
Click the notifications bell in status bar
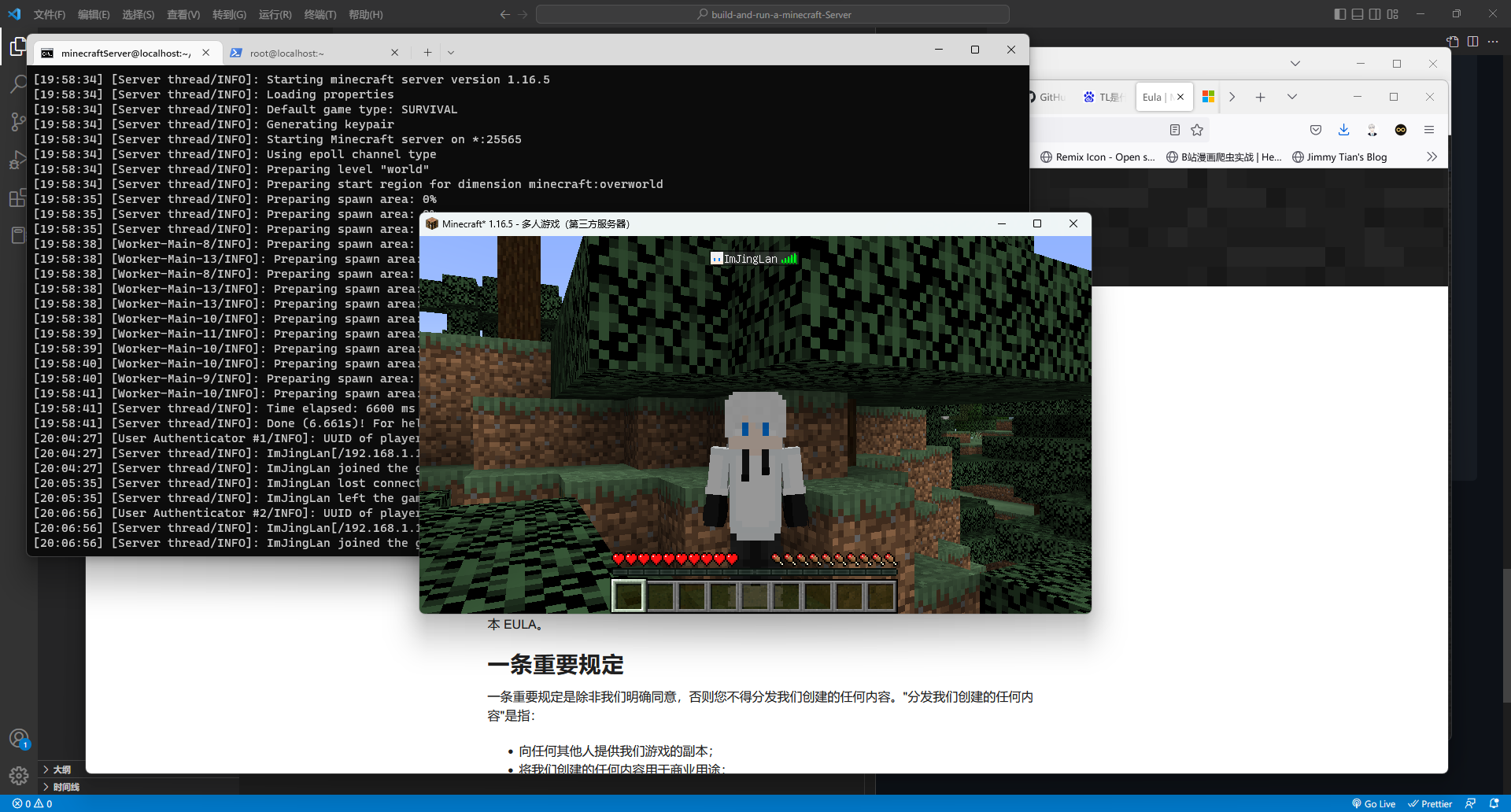(1494, 803)
